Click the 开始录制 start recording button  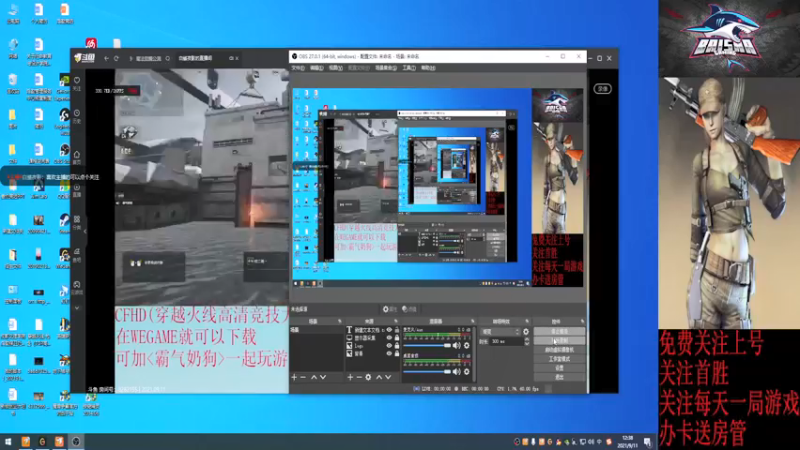coord(559,340)
